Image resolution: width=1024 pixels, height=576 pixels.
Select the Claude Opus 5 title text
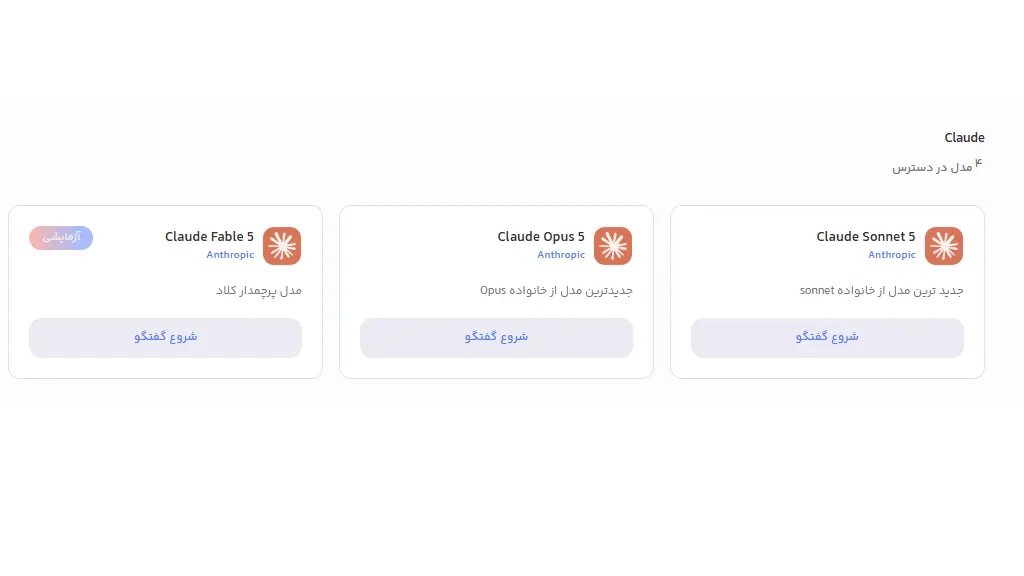(541, 236)
